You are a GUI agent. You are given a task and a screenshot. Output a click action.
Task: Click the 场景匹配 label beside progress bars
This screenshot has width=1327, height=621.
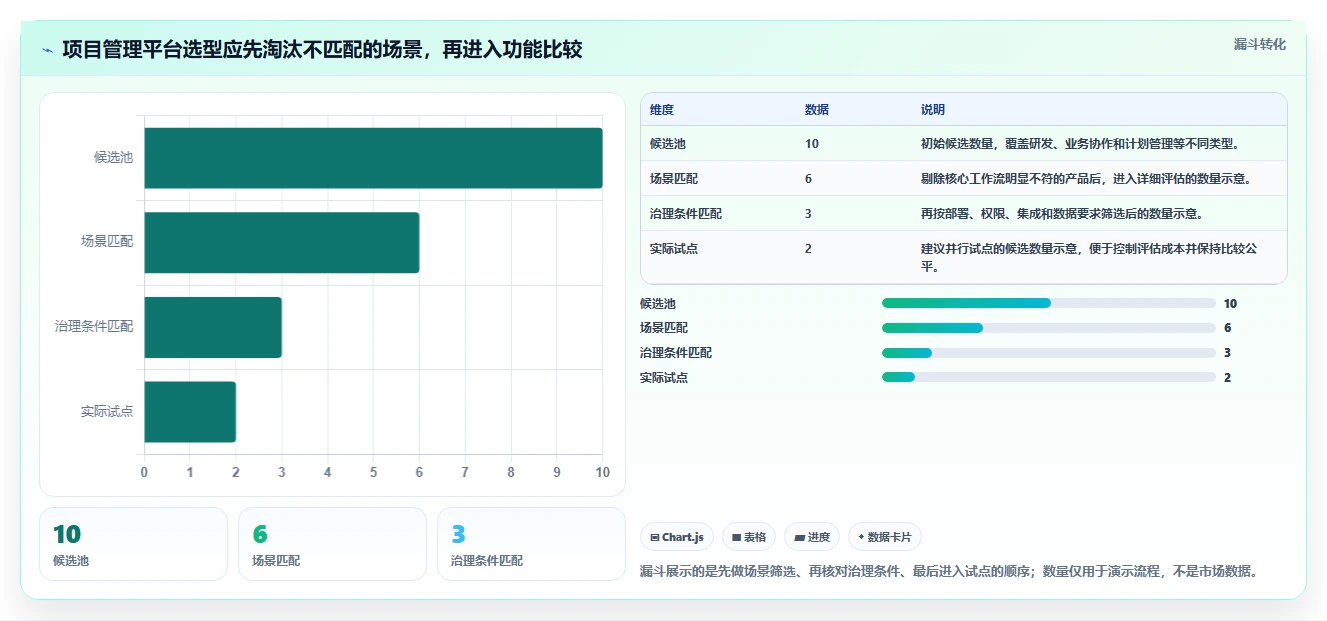[664, 328]
